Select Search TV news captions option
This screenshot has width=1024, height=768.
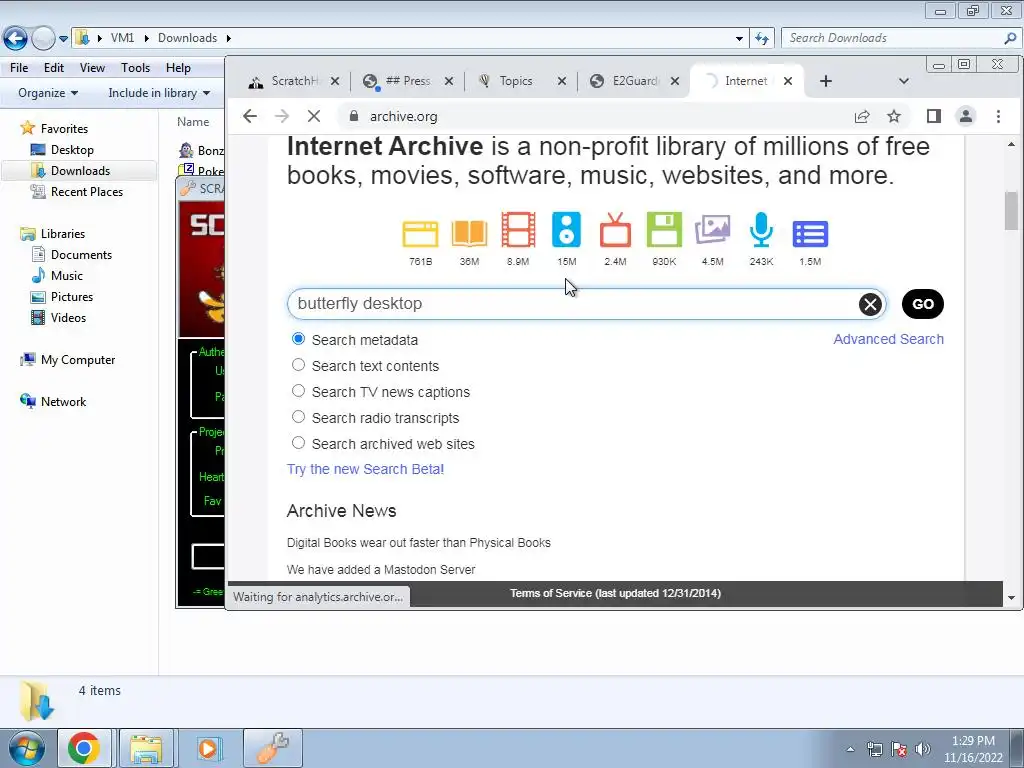tap(298, 391)
